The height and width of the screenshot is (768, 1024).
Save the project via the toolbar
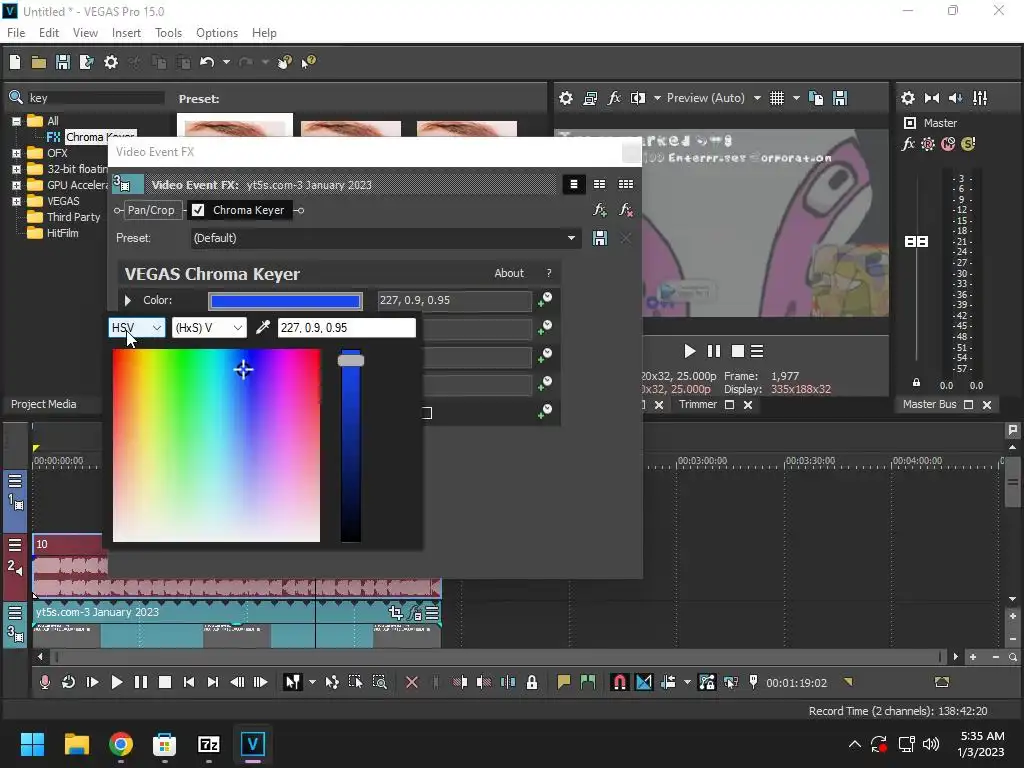tap(63, 62)
